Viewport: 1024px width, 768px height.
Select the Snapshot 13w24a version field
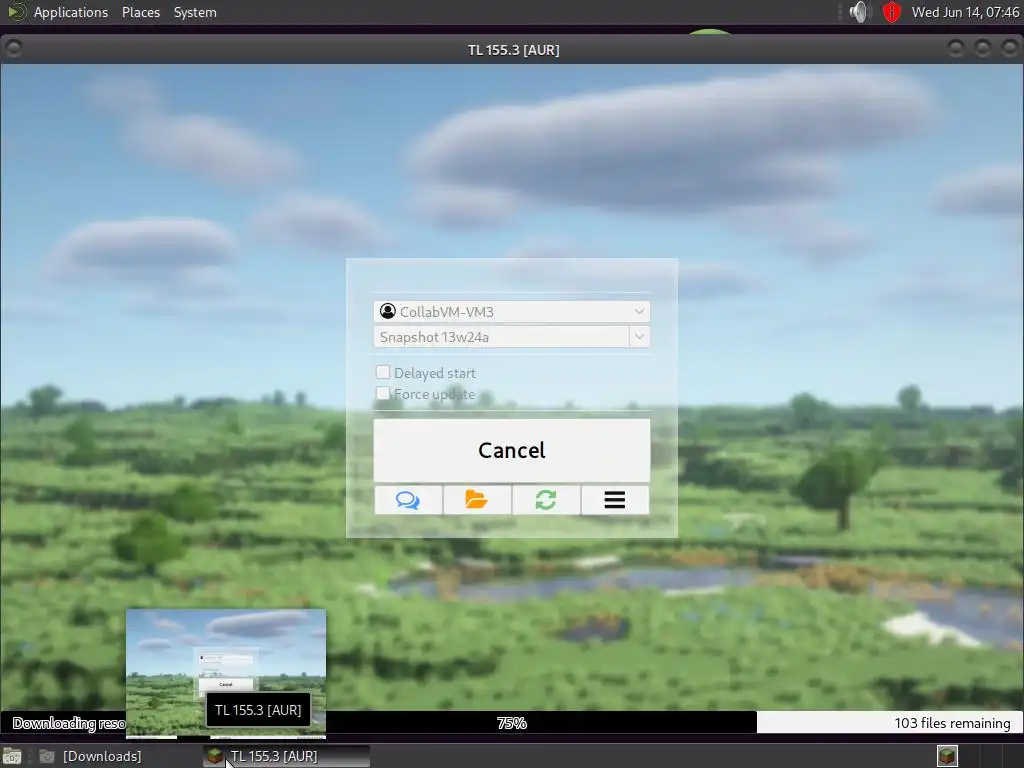[x=502, y=337]
